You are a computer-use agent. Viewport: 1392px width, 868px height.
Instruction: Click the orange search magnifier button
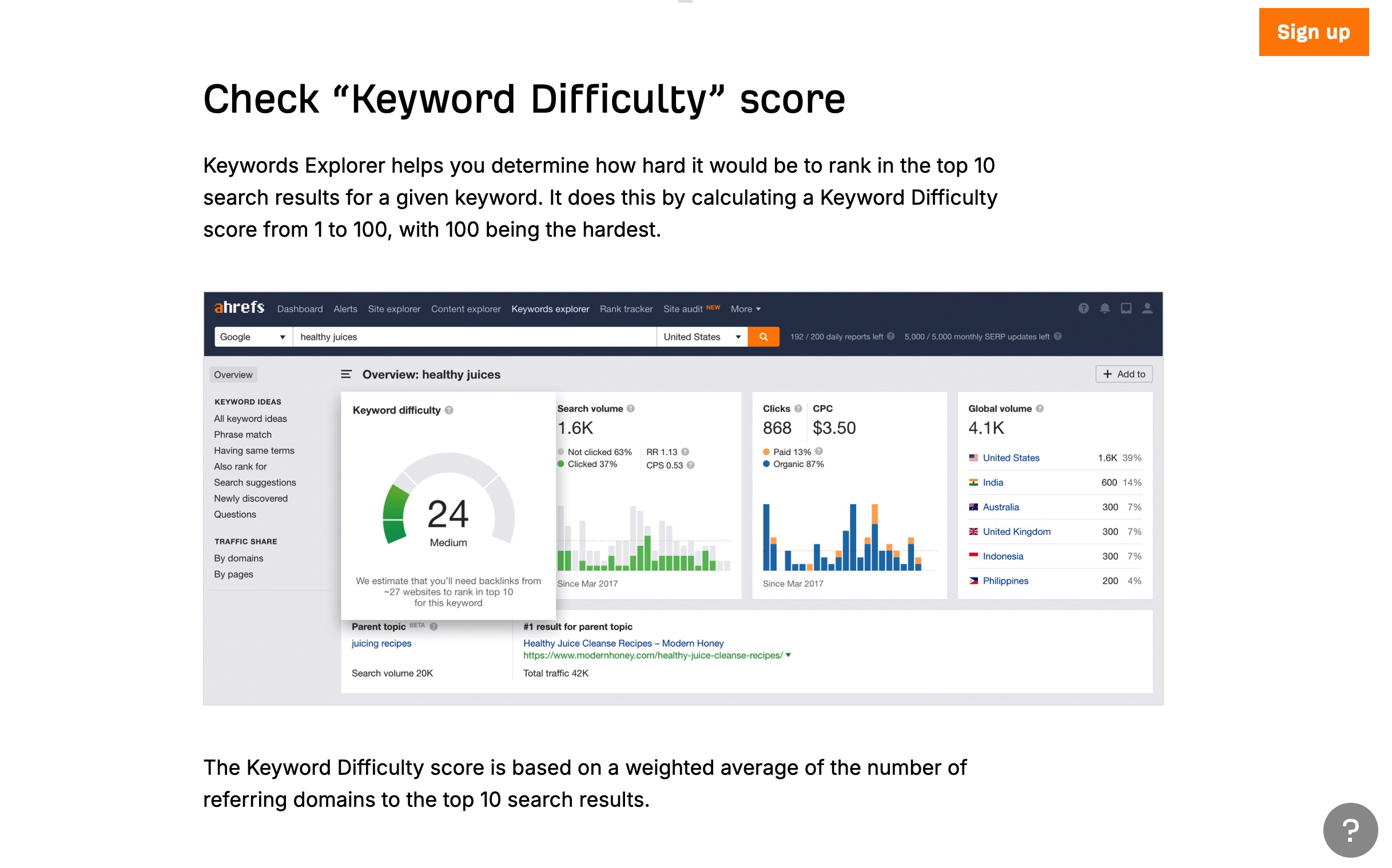pos(765,337)
